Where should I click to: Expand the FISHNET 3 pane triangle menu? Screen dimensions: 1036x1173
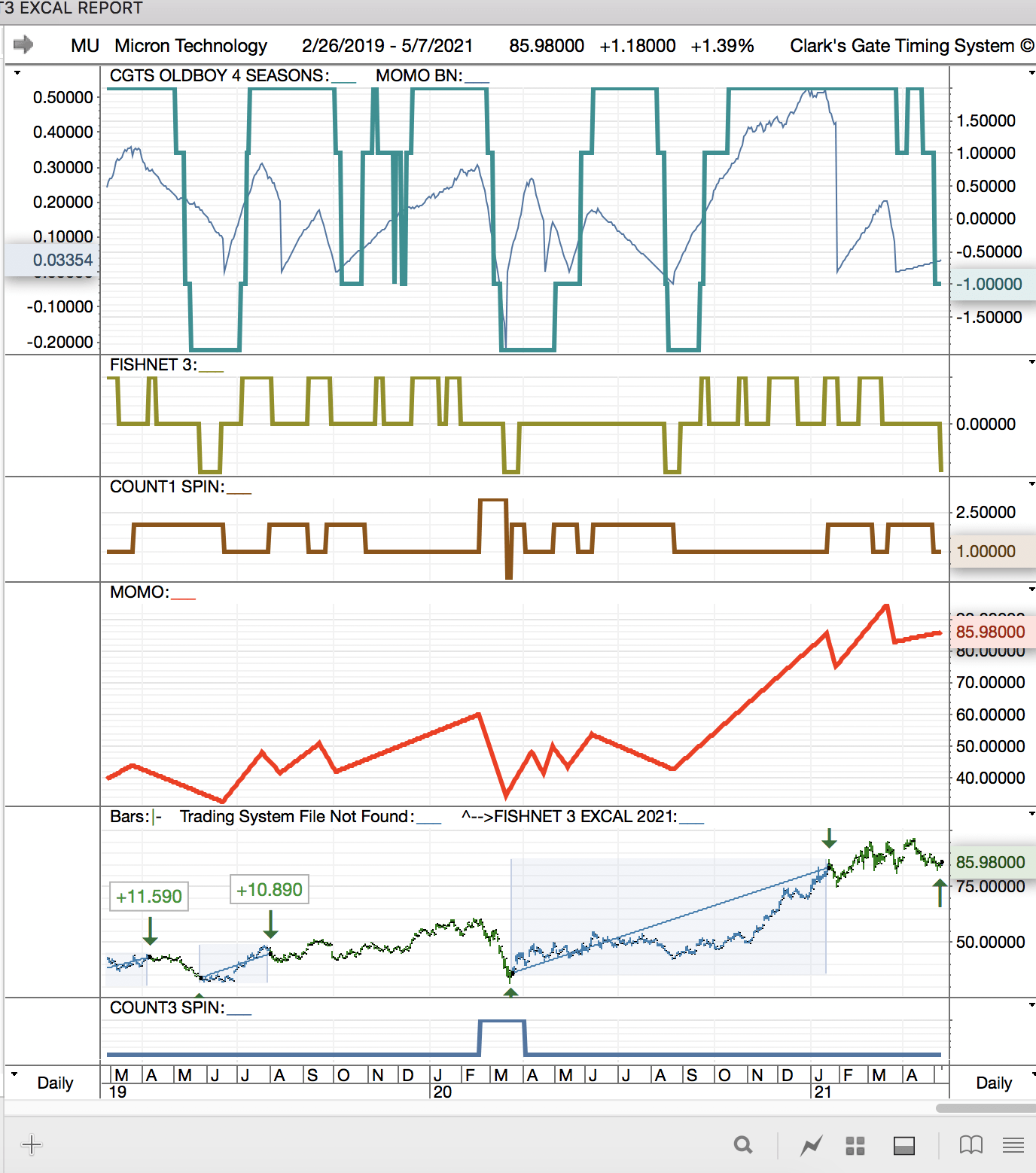coord(1031,362)
